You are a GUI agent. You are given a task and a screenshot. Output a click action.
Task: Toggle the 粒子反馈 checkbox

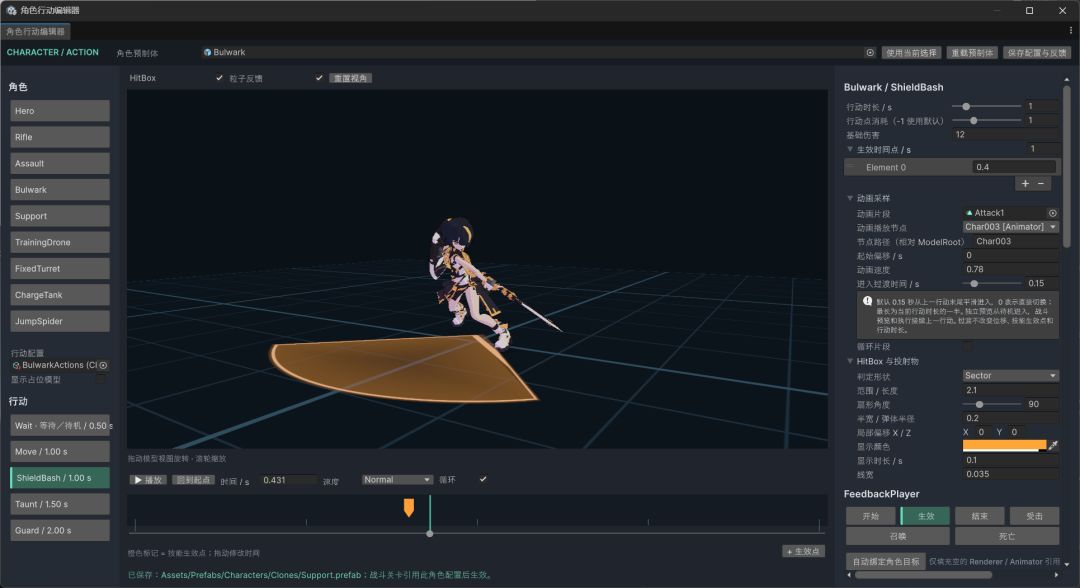click(x=319, y=78)
